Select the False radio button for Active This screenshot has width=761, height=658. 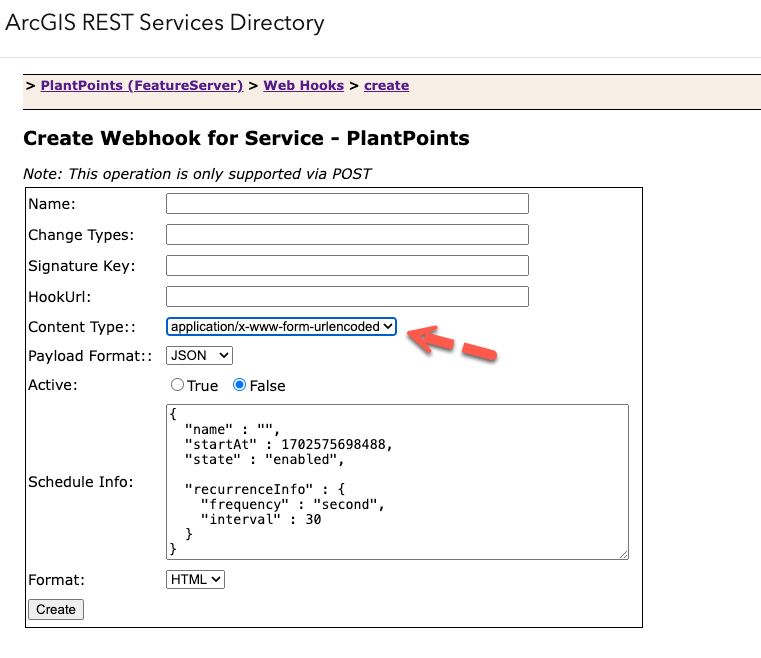tap(240, 385)
